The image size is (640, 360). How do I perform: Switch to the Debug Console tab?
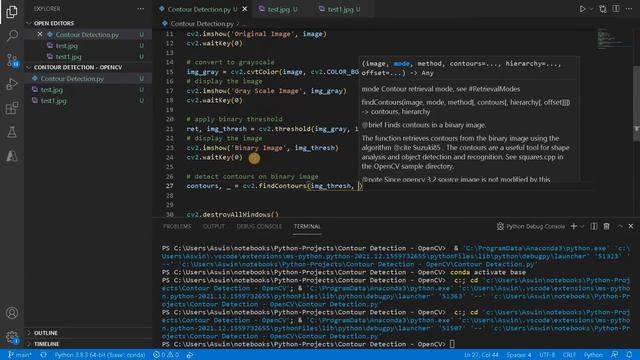259,227
